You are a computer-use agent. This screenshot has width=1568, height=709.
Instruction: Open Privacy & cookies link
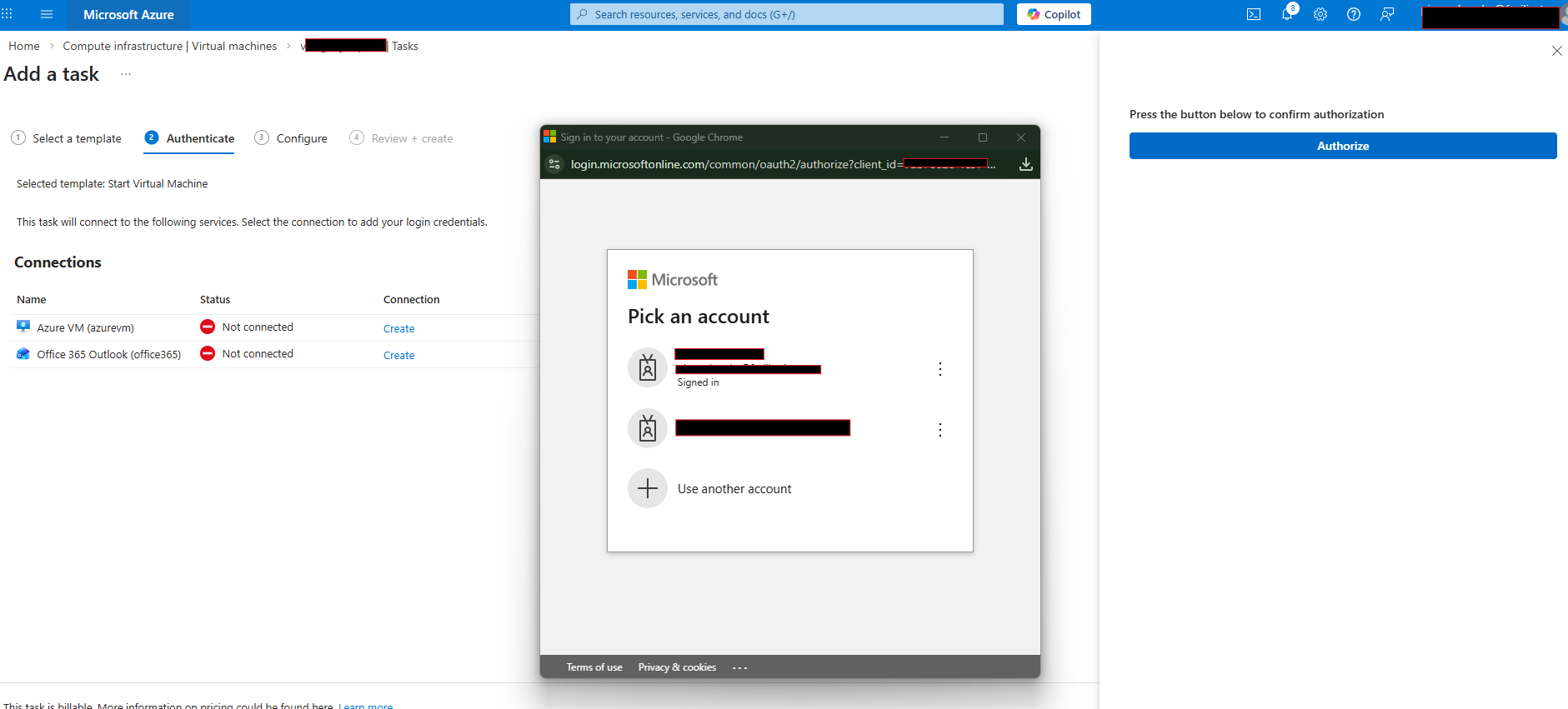(677, 667)
